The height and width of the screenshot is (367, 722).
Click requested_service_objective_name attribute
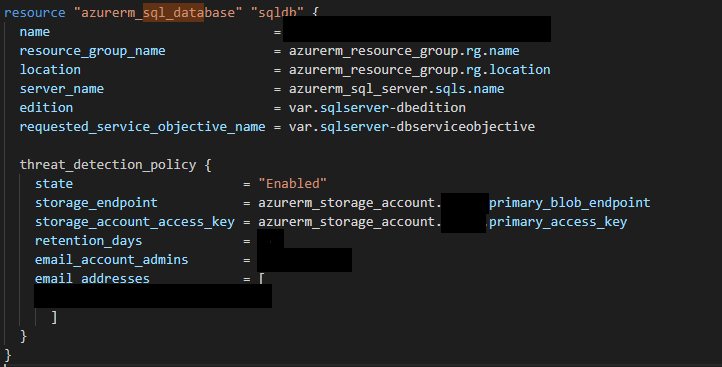point(142,127)
